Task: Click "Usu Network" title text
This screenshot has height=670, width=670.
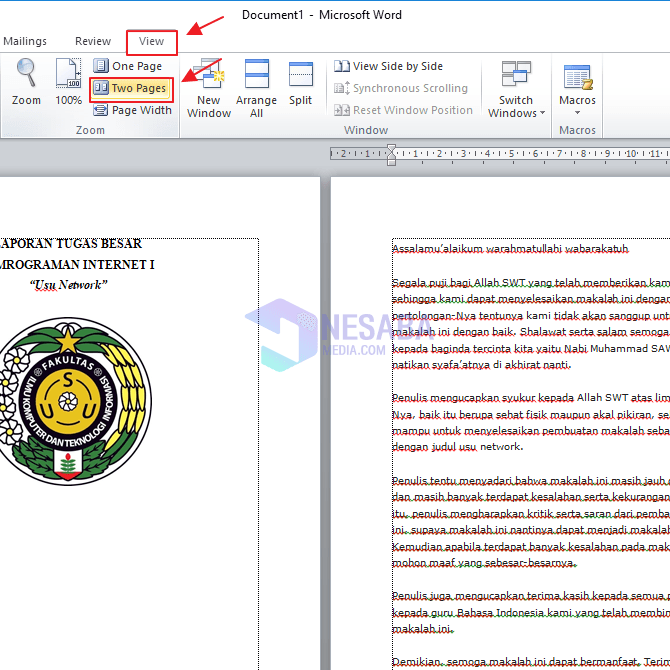Action: (x=68, y=285)
